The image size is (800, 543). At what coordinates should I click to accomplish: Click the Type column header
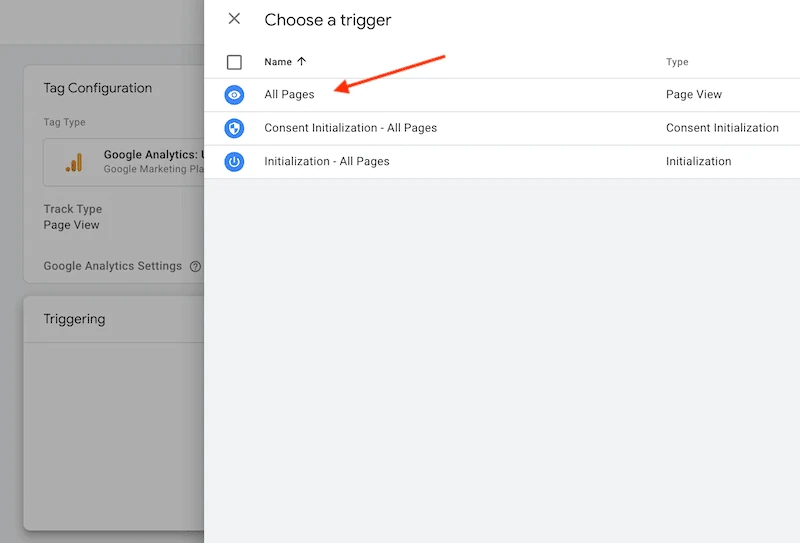677,62
